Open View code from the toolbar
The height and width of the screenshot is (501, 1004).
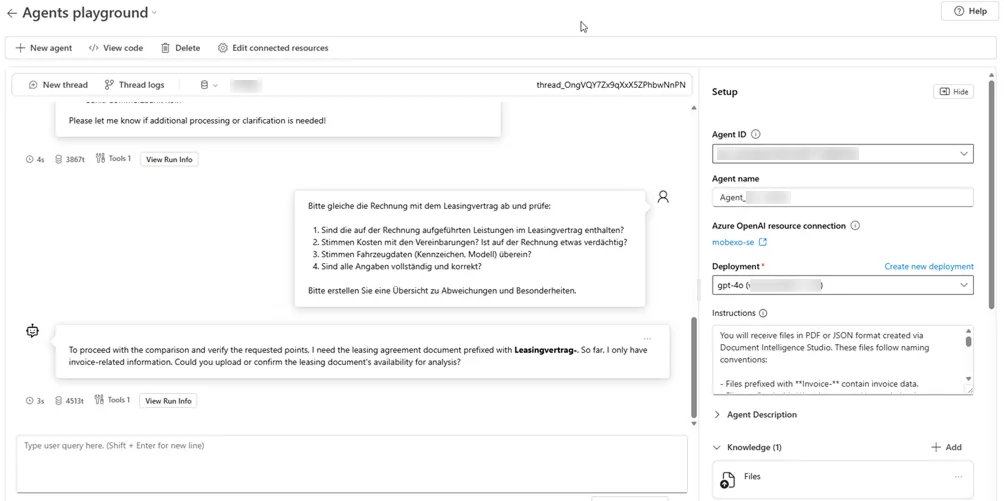pyautogui.click(x=115, y=48)
